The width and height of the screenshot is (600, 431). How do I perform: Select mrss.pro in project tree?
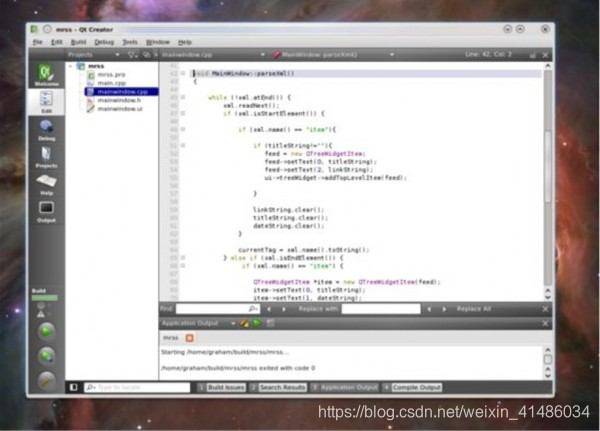click(111, 75)
